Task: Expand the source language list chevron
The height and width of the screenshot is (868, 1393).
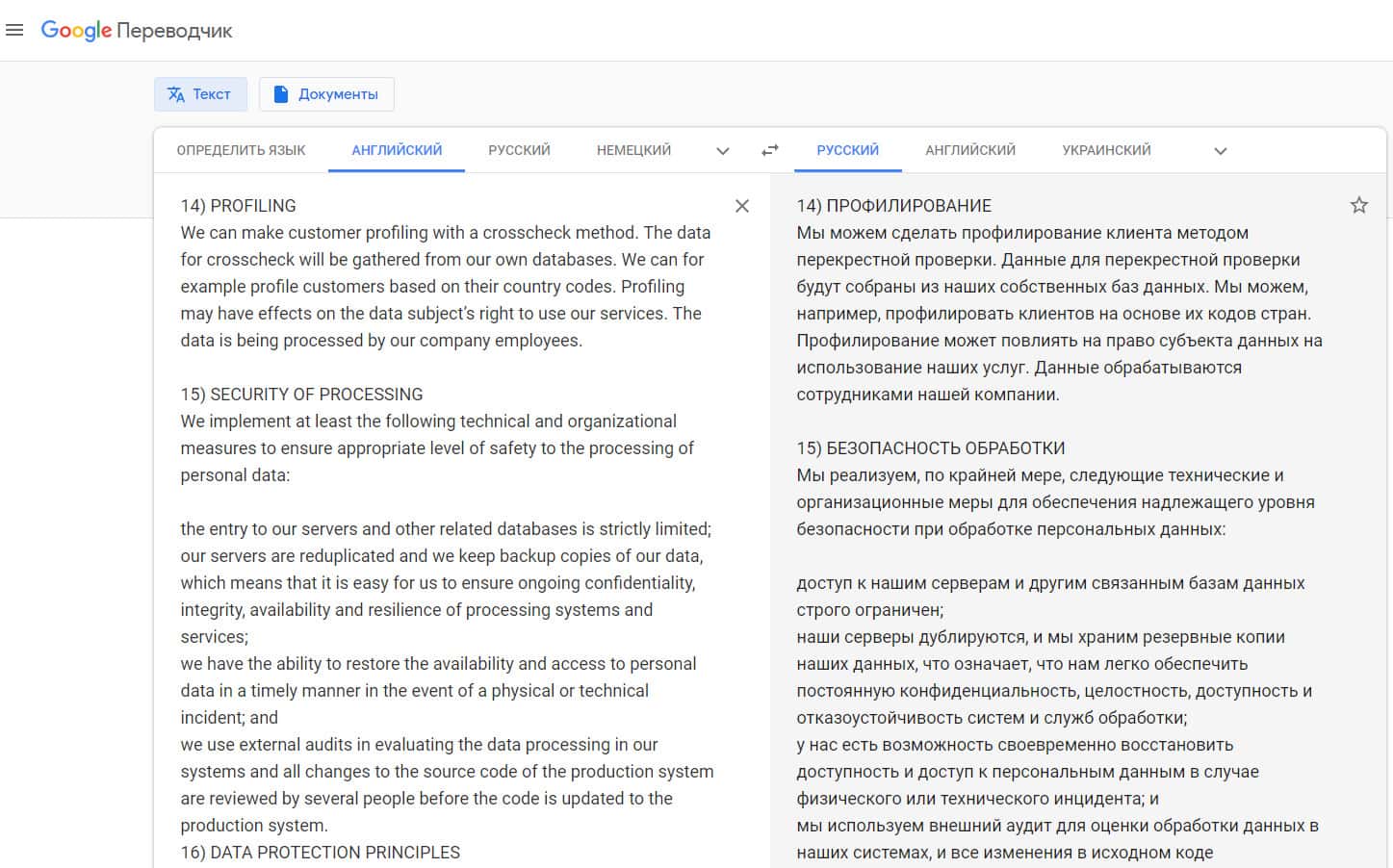Action: 723,151
